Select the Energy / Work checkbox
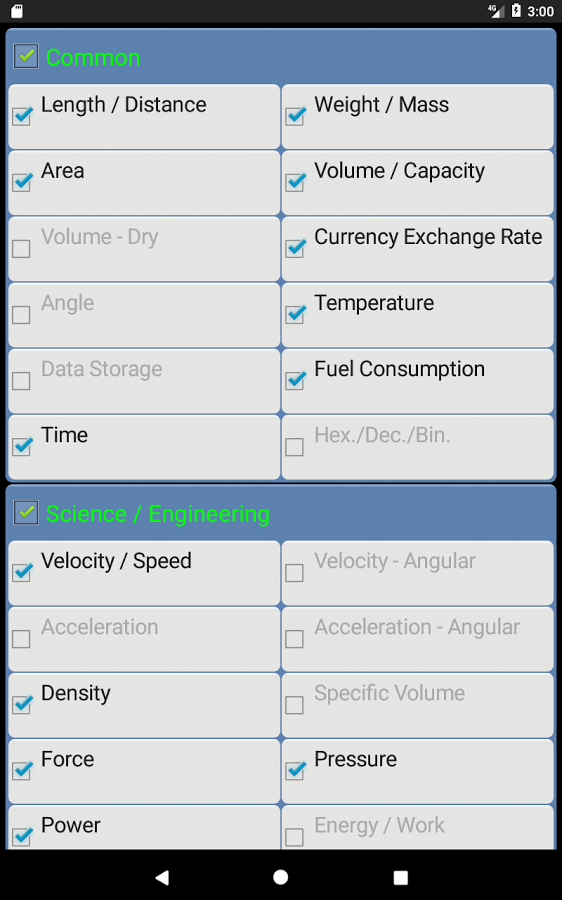The height and width of the screenshot is (900, 562). tap(294, 836)
